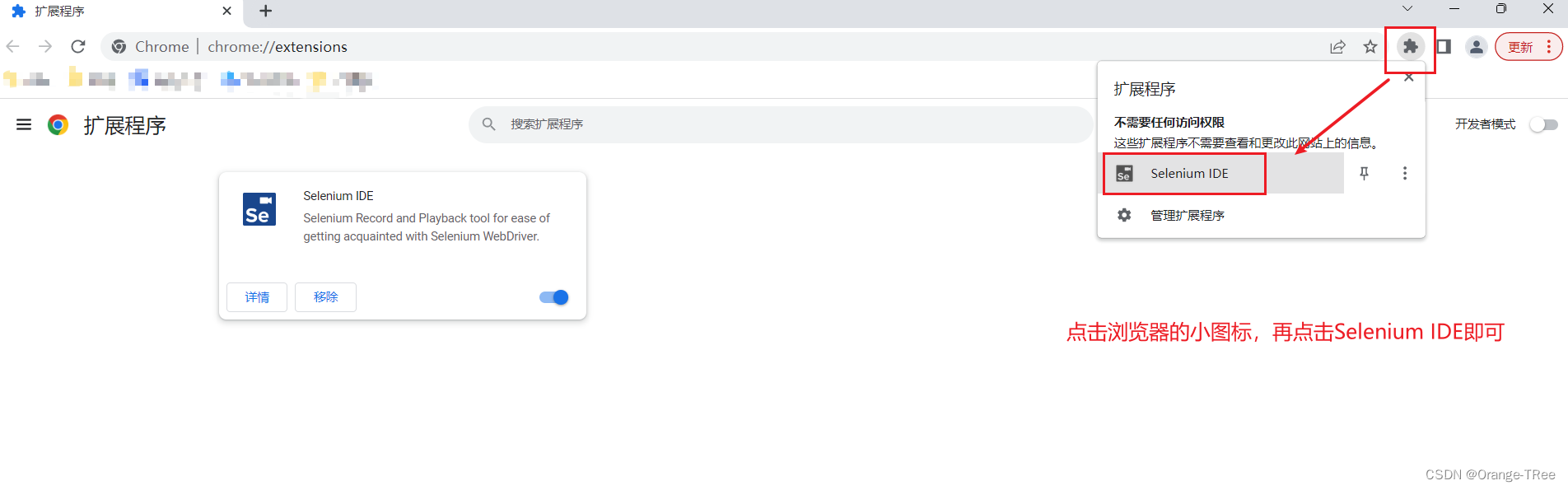
Task: Toggle 开发者模式 switch
Action: point(1544,124)
